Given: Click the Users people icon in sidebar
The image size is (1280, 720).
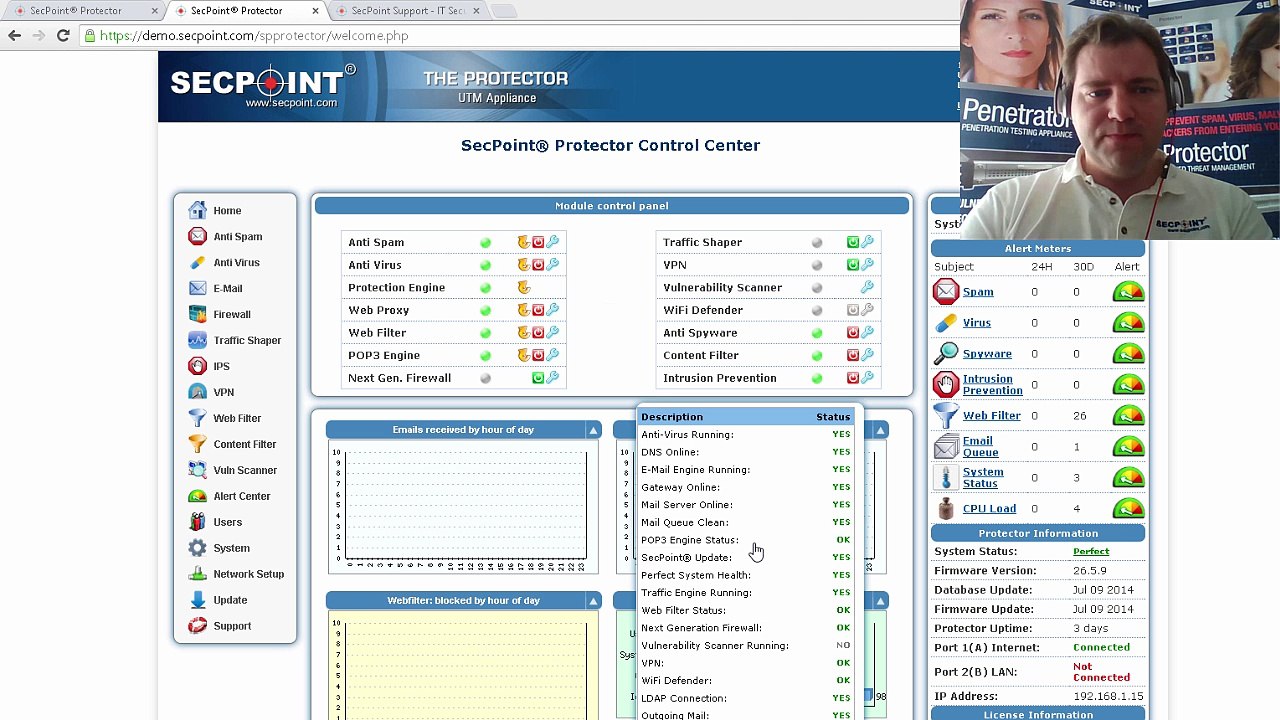Looking at the screenshot, I should pyautogui.click(x=197, y=523).
